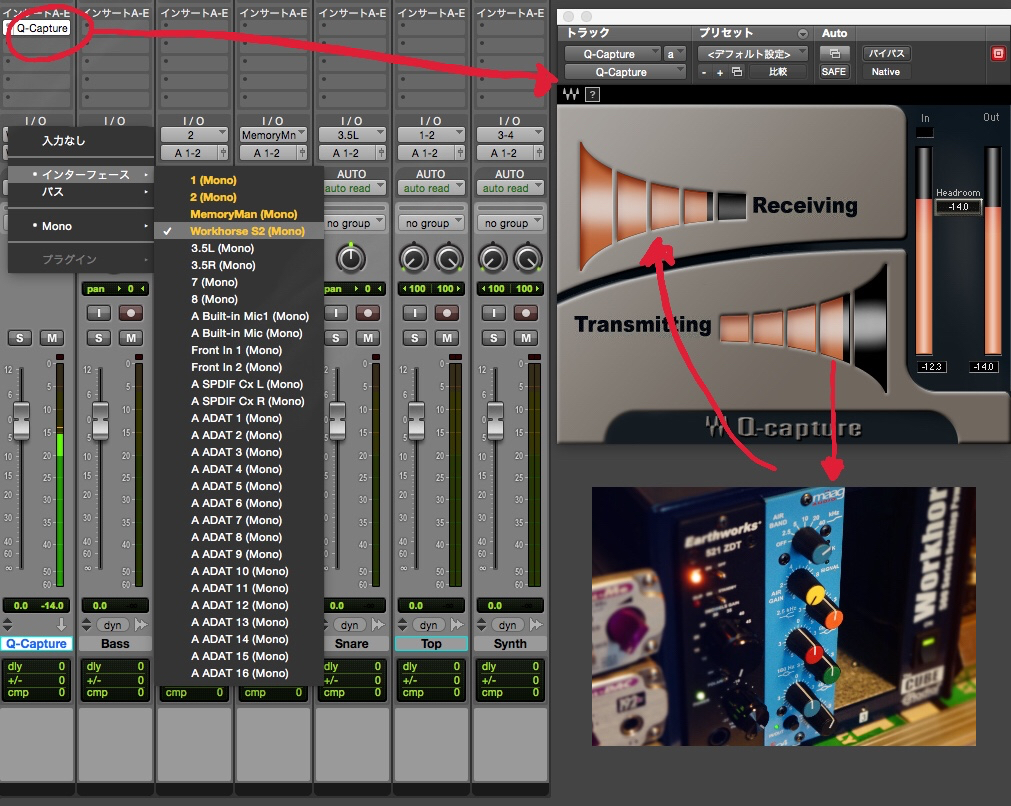Open the Q-Capture track selector dropdown
The width and height of the screenshot is (1011, 806).
pyautogui.click(x=613, y=54)
